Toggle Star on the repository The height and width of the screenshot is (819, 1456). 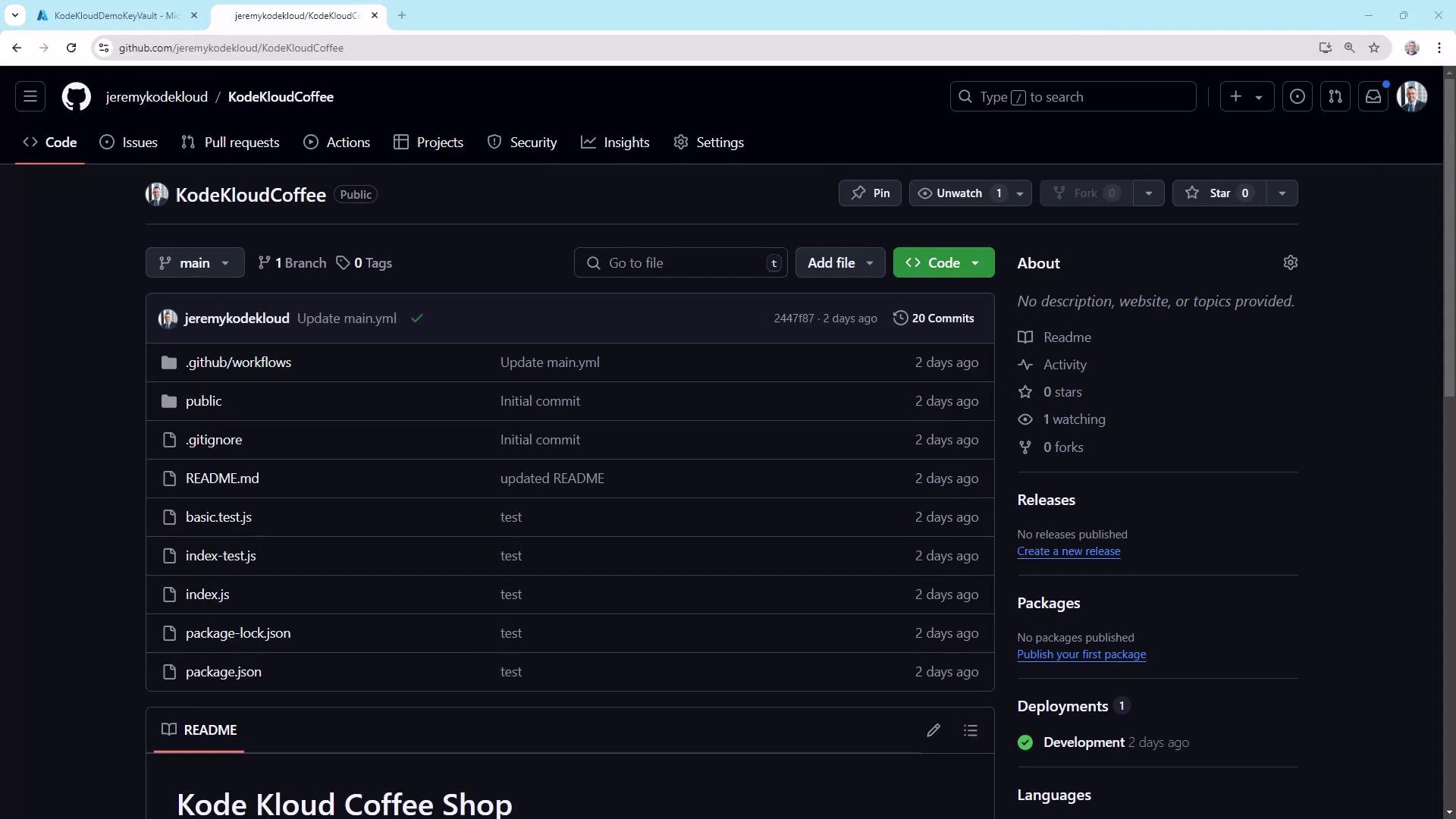[1218, 193]
